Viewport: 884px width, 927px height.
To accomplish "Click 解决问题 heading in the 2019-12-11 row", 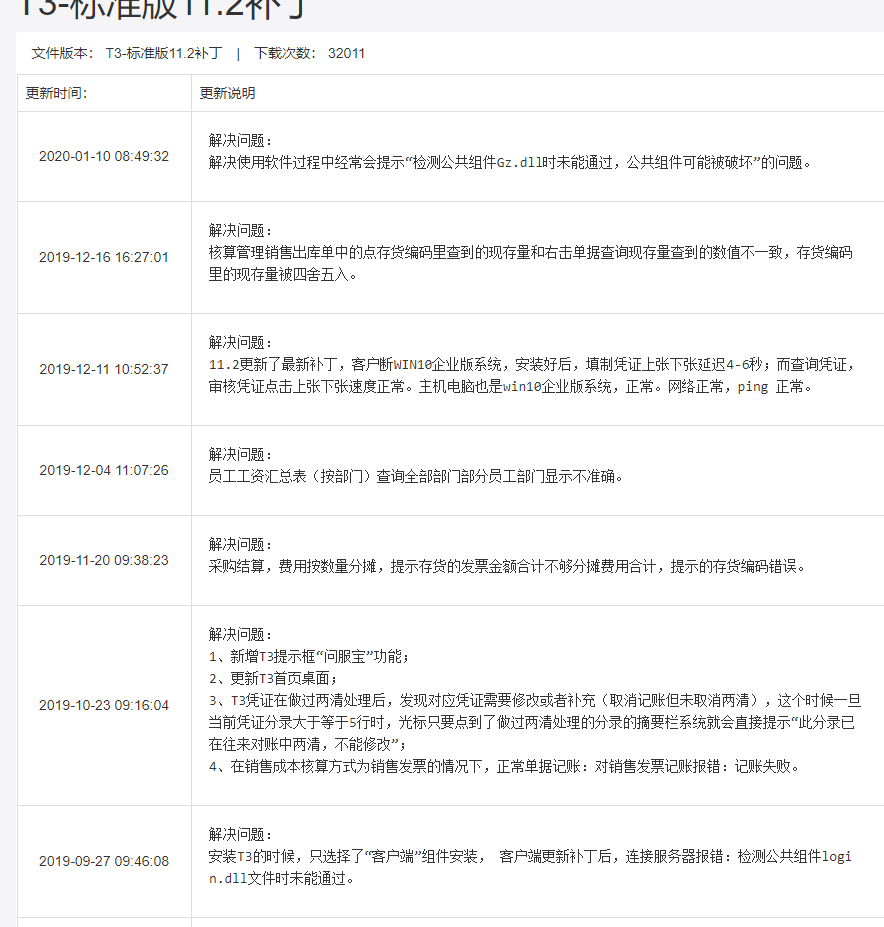I will tap(240, 342).
